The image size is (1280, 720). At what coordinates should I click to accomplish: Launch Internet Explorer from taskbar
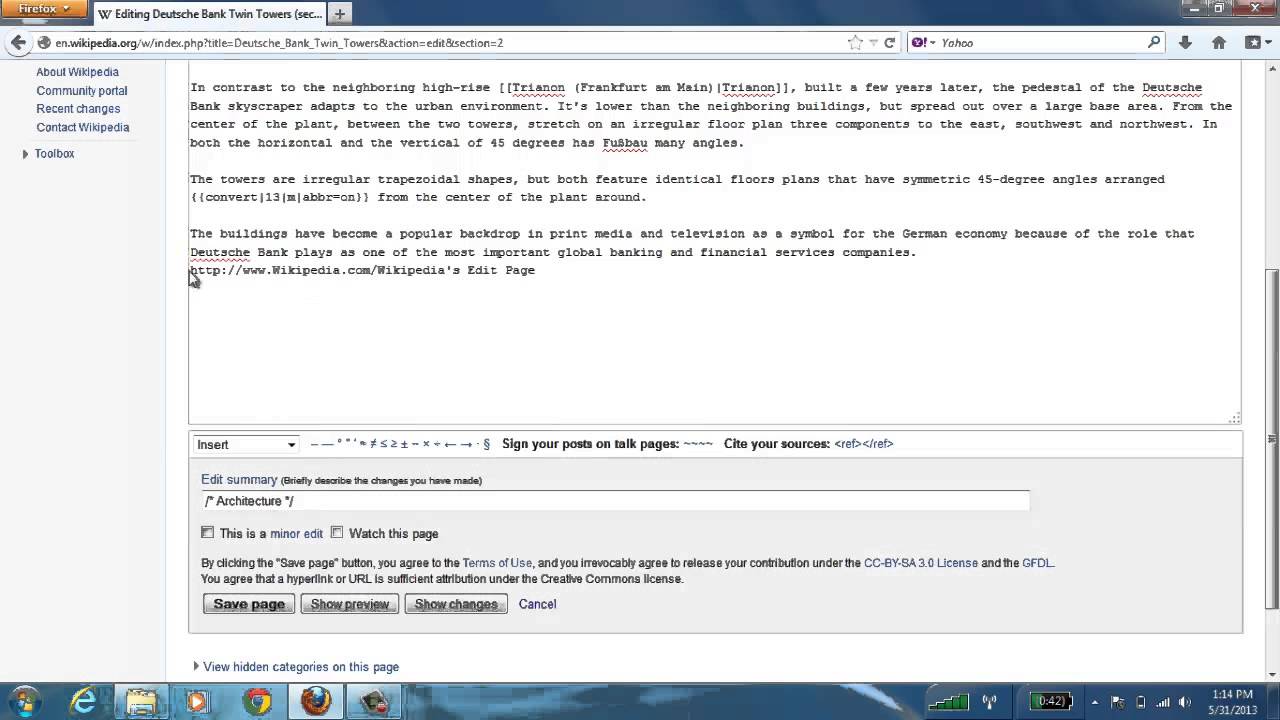tap(84, 702)
